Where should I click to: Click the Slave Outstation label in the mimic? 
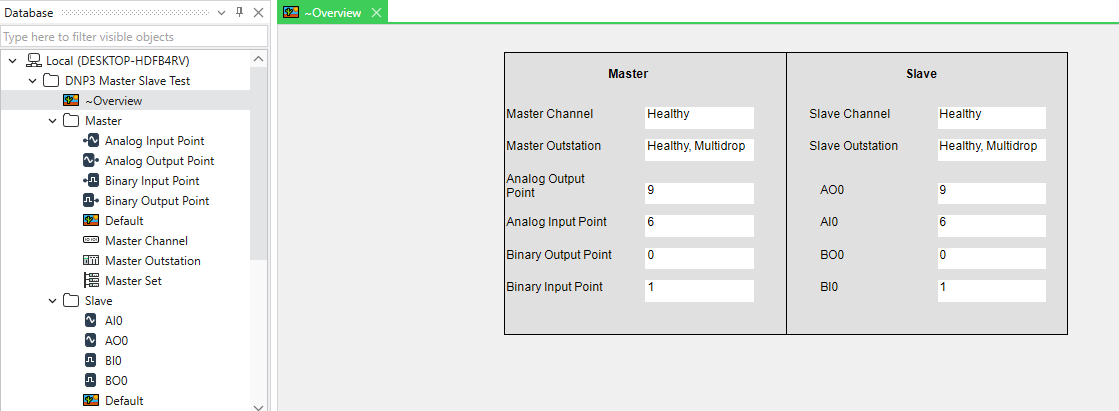(854, 146)
